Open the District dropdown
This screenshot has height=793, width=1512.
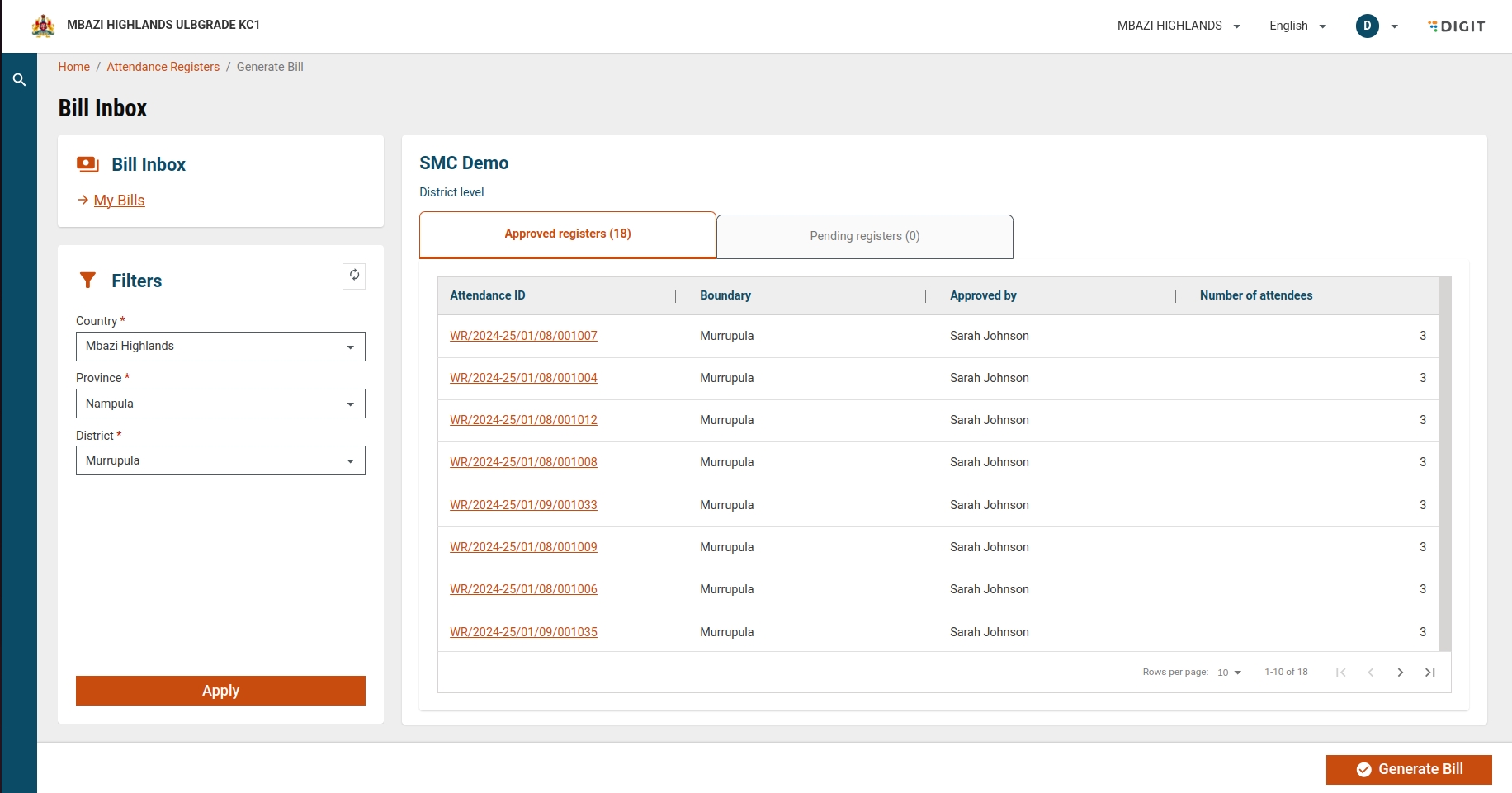220,460
